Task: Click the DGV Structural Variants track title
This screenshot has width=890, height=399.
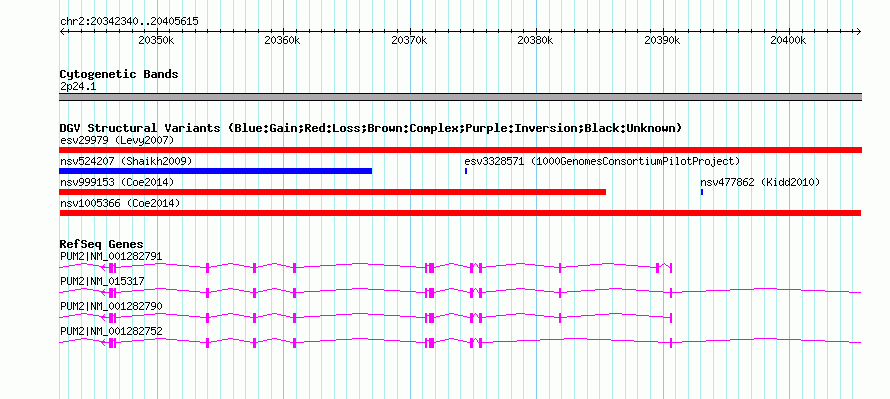Action: pos(371,128)
